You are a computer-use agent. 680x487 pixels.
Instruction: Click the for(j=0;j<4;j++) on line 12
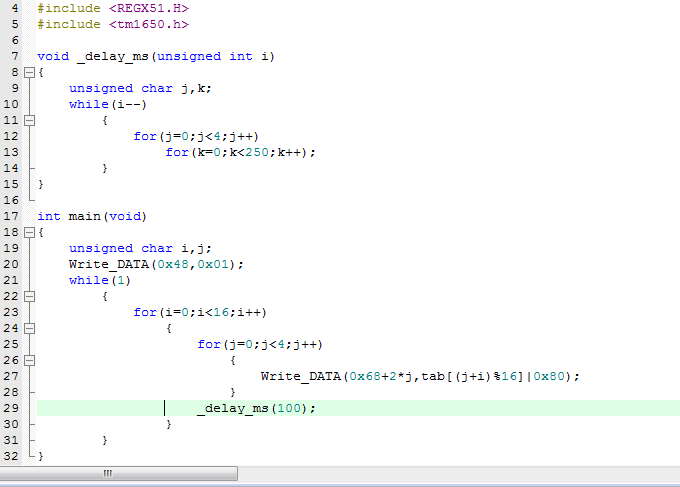196,137
